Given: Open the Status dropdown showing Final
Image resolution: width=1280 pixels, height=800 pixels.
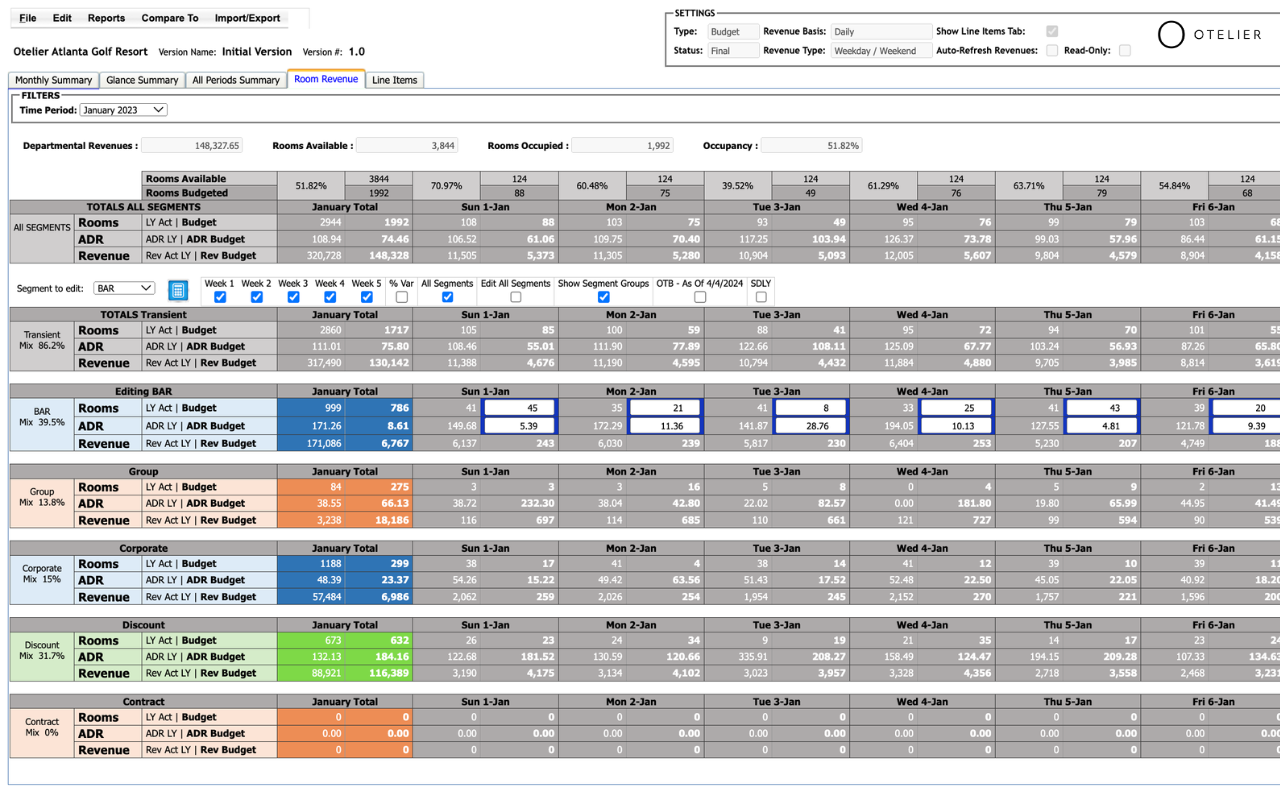Looking at the screenshot, I should 733,51.
